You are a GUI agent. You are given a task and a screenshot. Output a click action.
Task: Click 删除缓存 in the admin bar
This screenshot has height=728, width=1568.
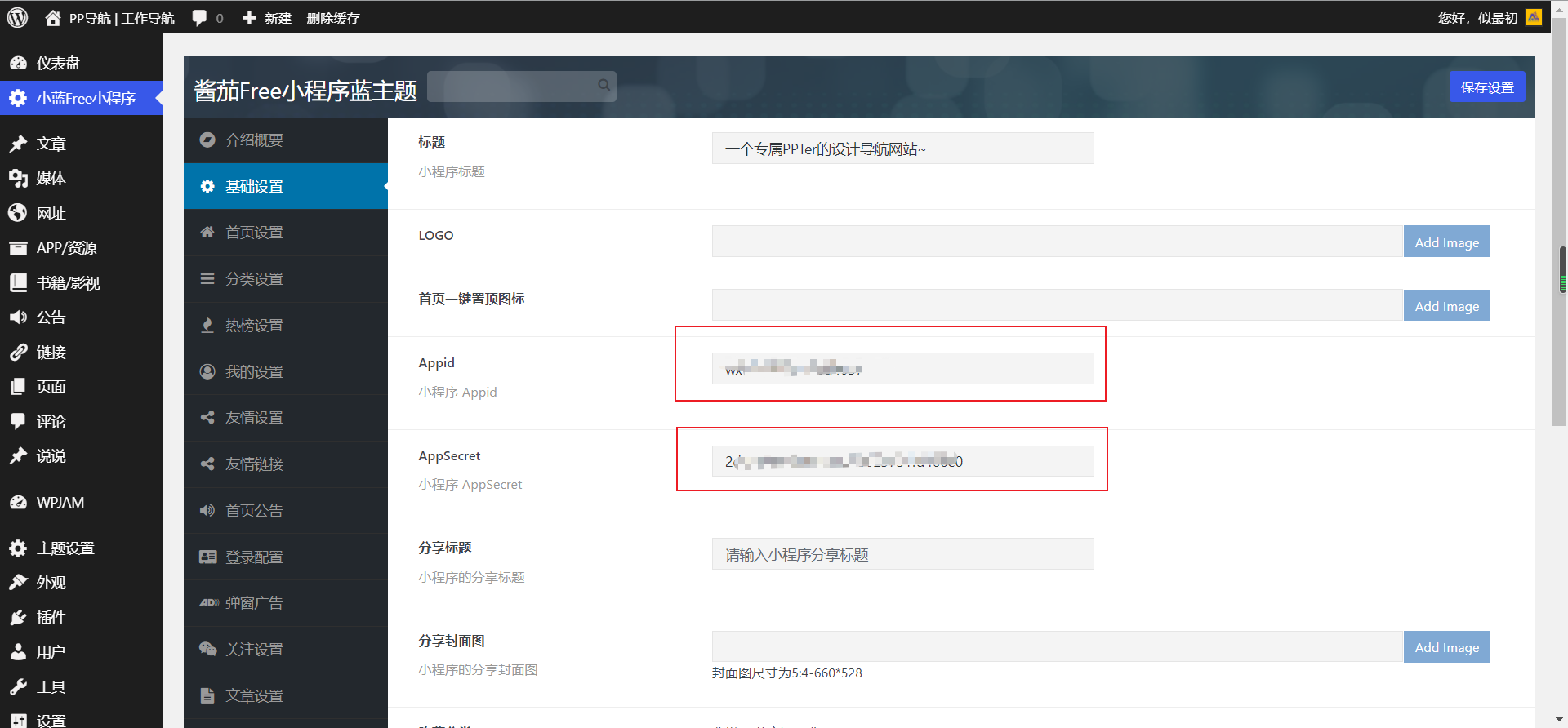(333, 18)
